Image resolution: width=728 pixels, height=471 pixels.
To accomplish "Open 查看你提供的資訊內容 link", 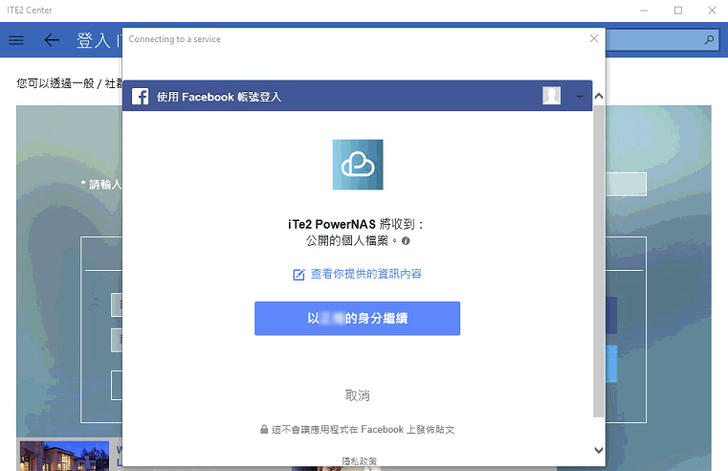I will tap(366, 274).
